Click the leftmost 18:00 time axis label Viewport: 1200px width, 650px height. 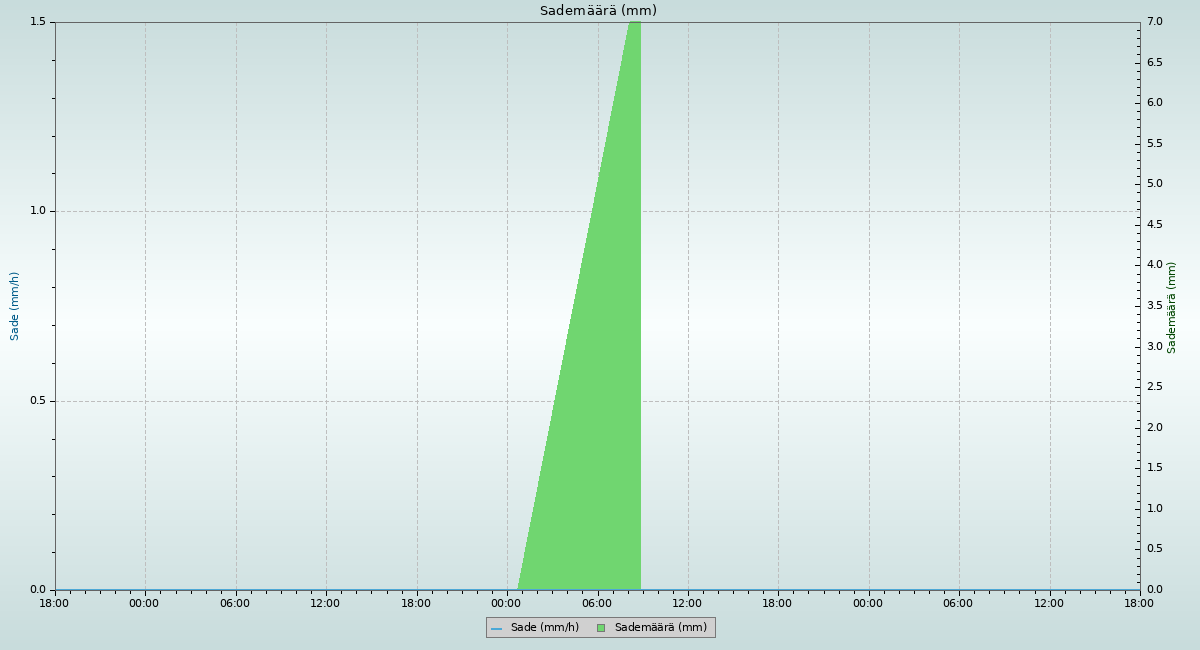(x=54, y=603)
